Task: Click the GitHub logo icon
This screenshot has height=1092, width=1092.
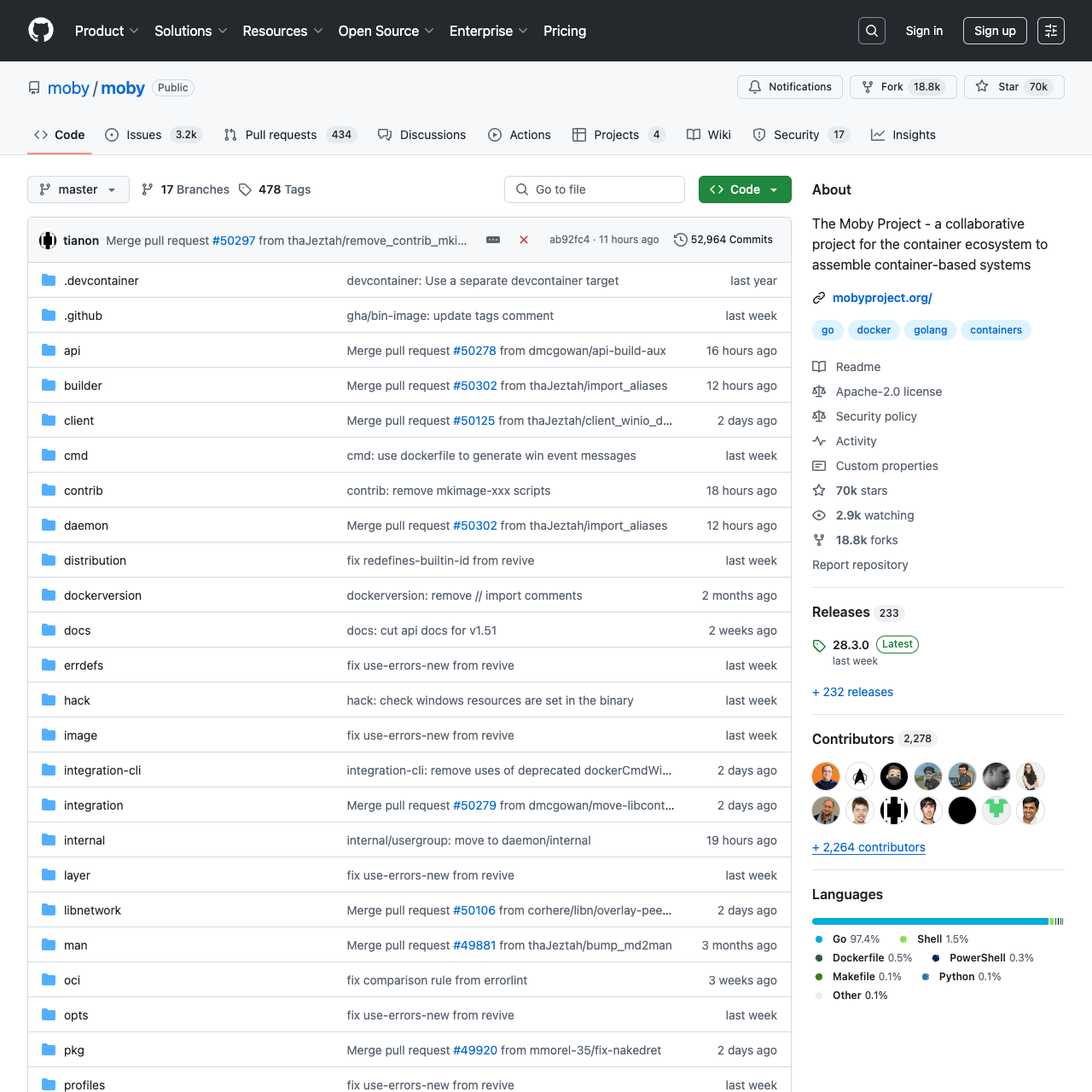Action: click(x=41, y=31)
